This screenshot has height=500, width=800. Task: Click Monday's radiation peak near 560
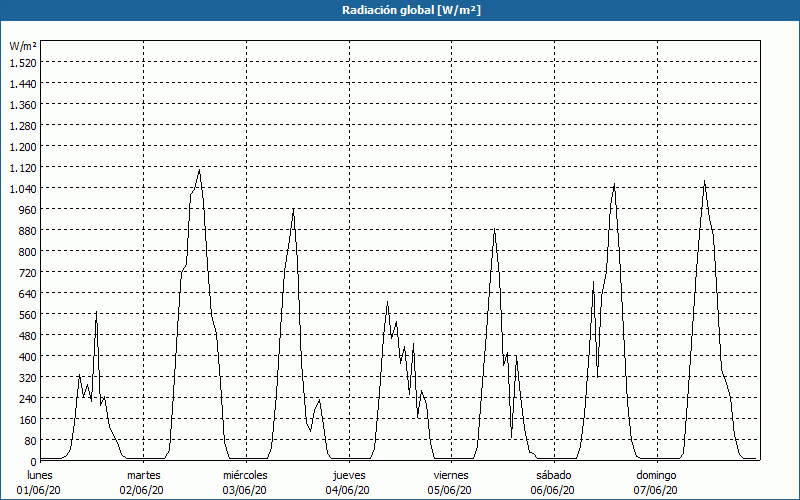96,311
